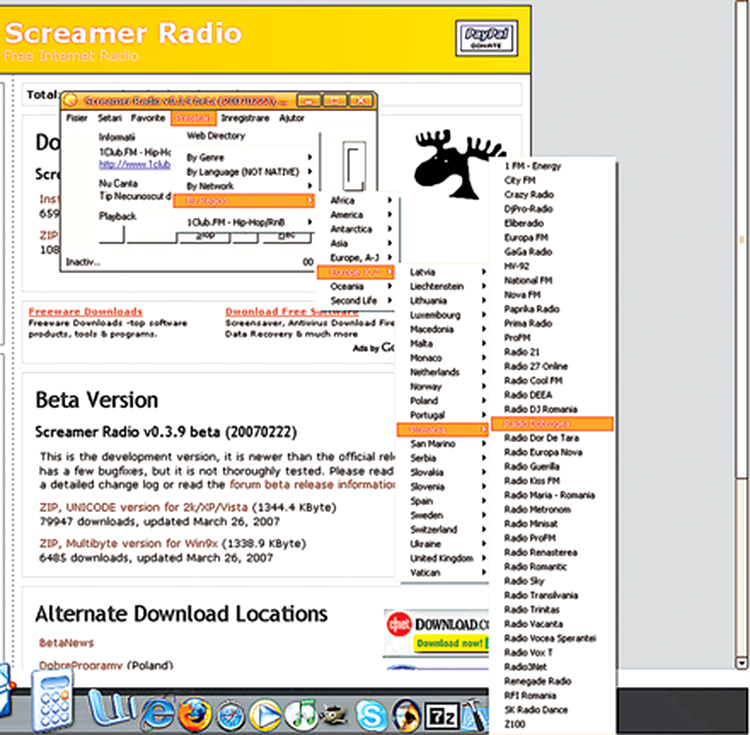Open the BetaNews download link
Viewport: 750px width, 735px height.
click(x=66, y=643)
